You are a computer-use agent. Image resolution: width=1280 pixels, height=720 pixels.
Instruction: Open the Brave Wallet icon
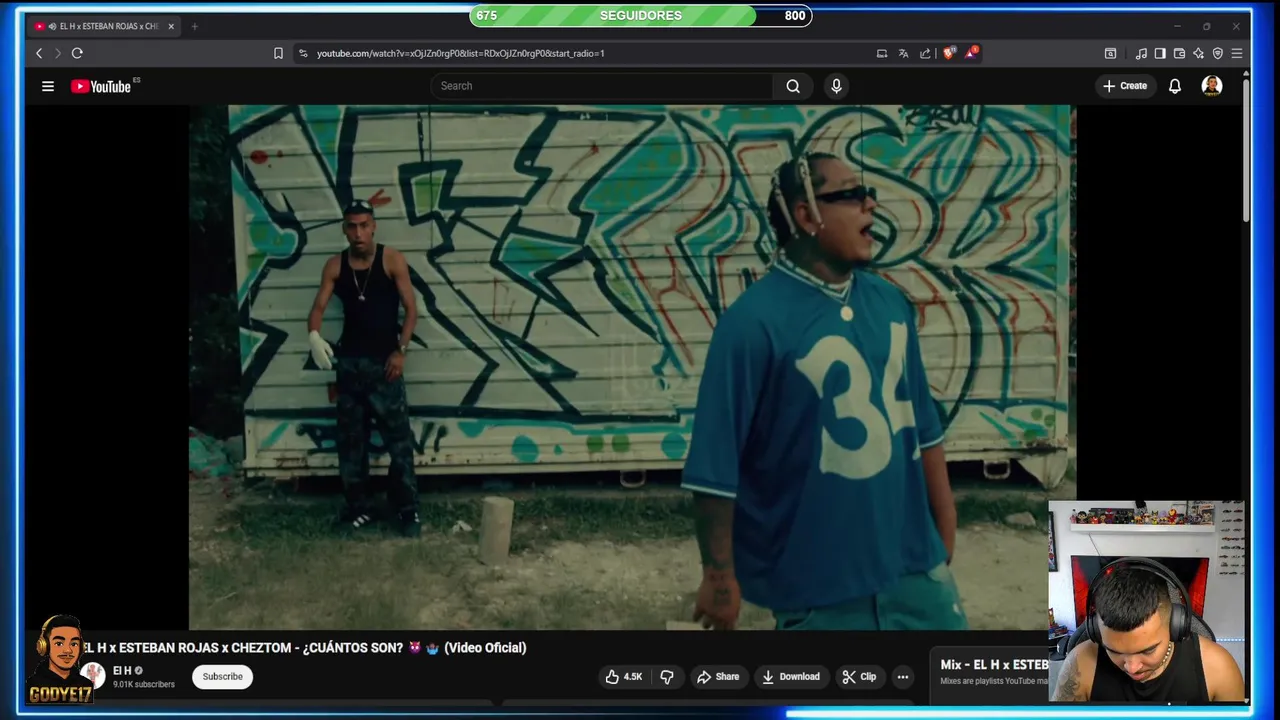(x=1179, y=53)
